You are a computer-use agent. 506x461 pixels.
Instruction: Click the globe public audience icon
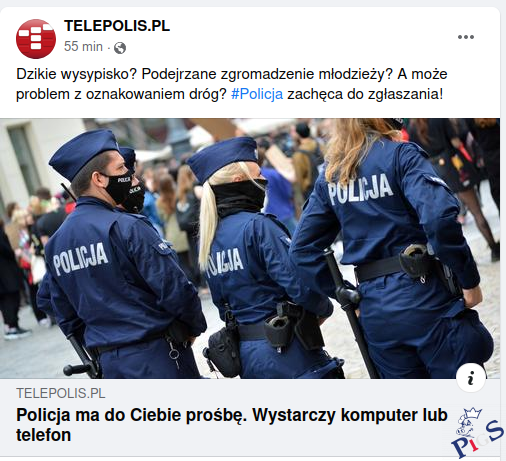pyautogui.click(x=120, y=48)
